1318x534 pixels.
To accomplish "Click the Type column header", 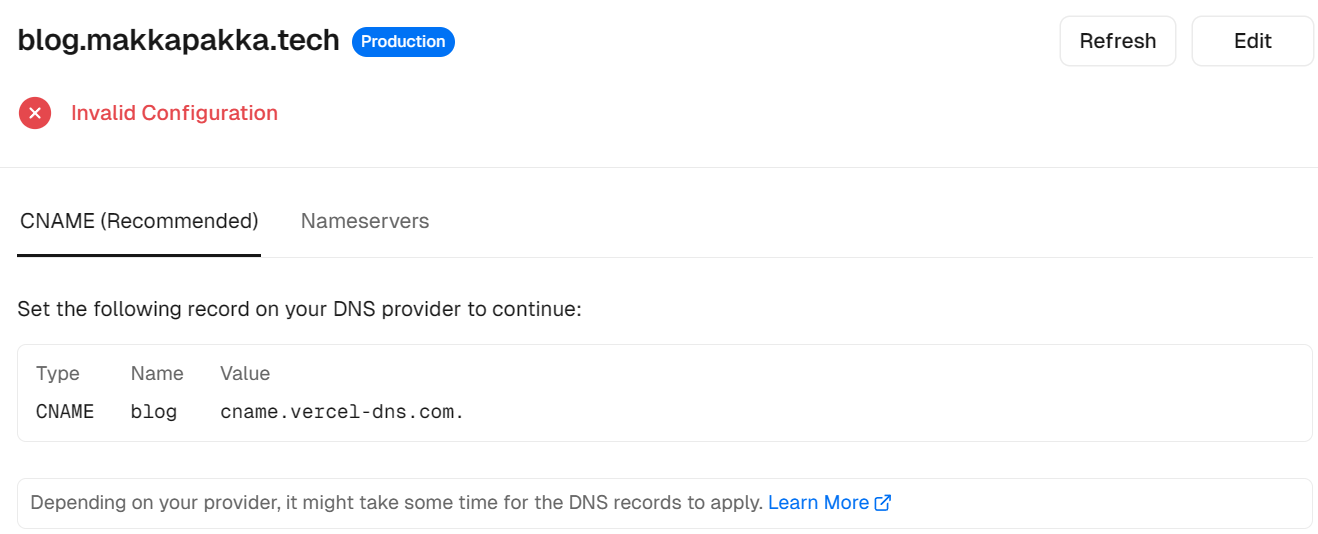I will (58, 373).
